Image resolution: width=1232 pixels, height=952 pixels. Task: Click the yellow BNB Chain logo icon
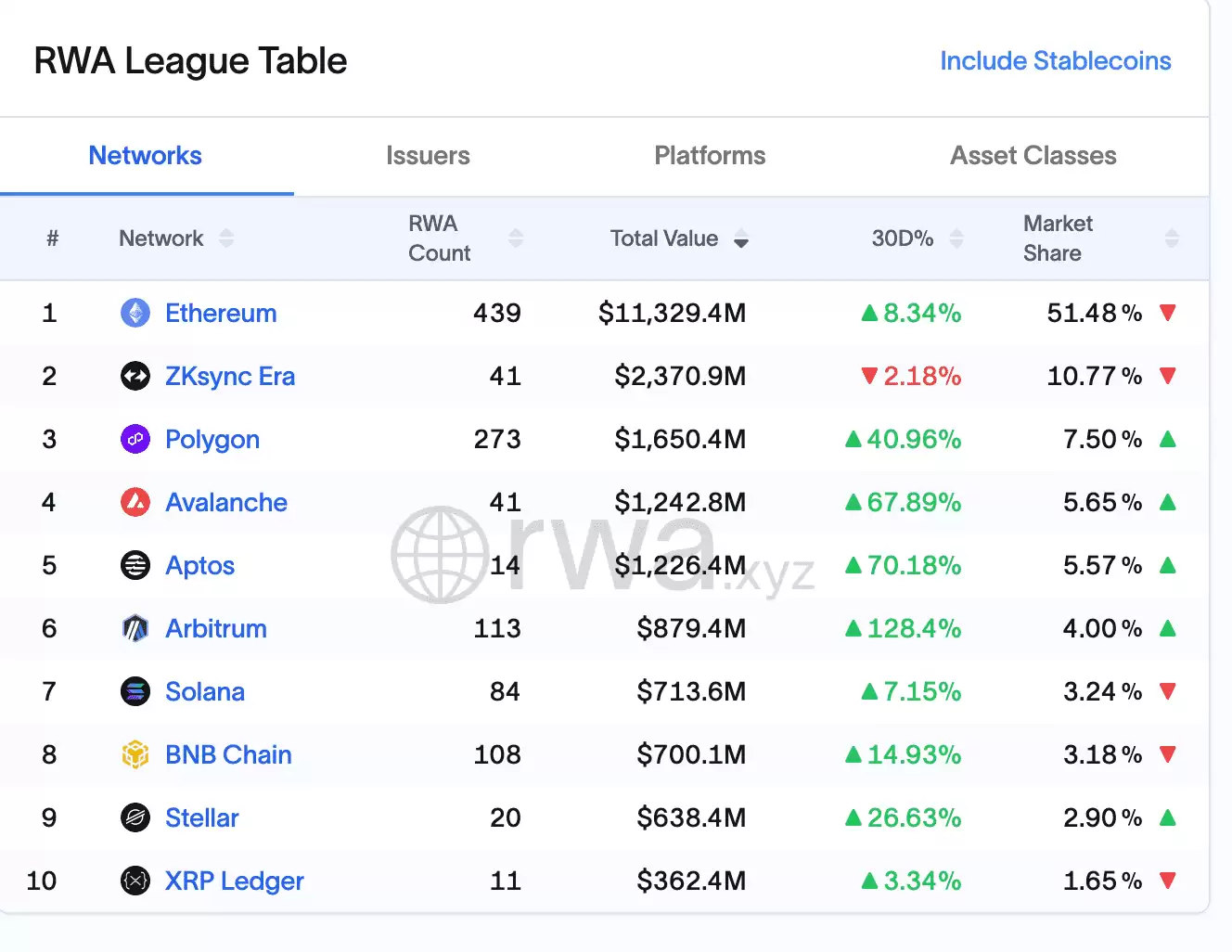pos(135,755)
